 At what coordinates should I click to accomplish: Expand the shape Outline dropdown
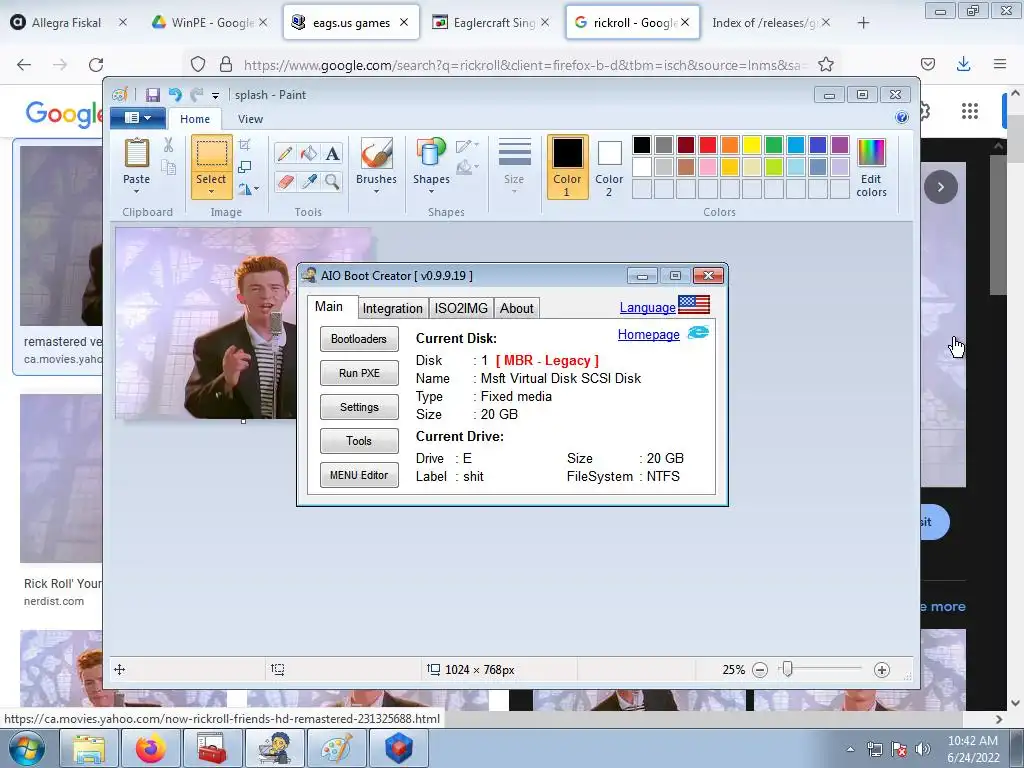477,145
